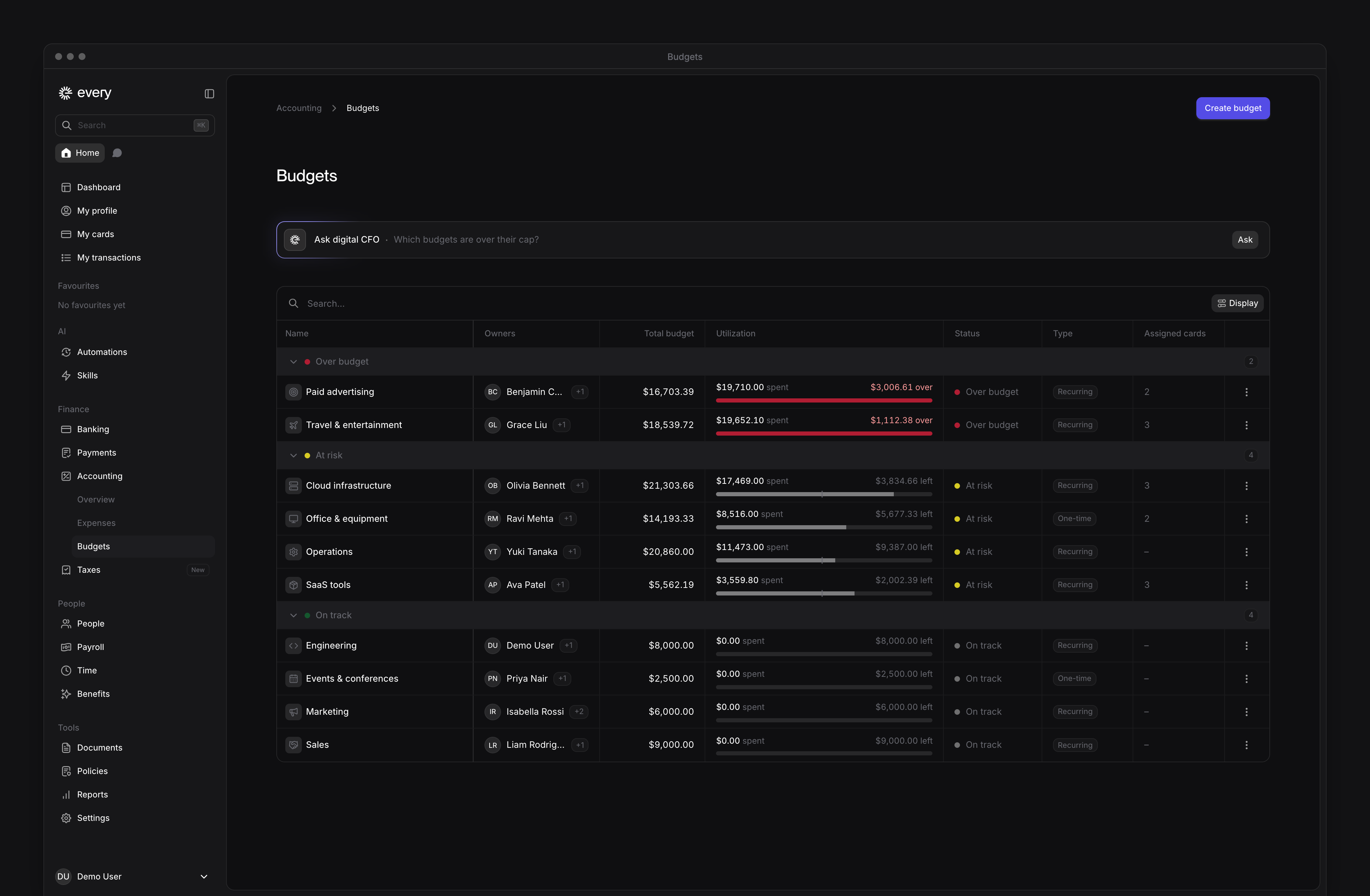Open row menu for Travel & entertainment

[x=1246, y=425]
